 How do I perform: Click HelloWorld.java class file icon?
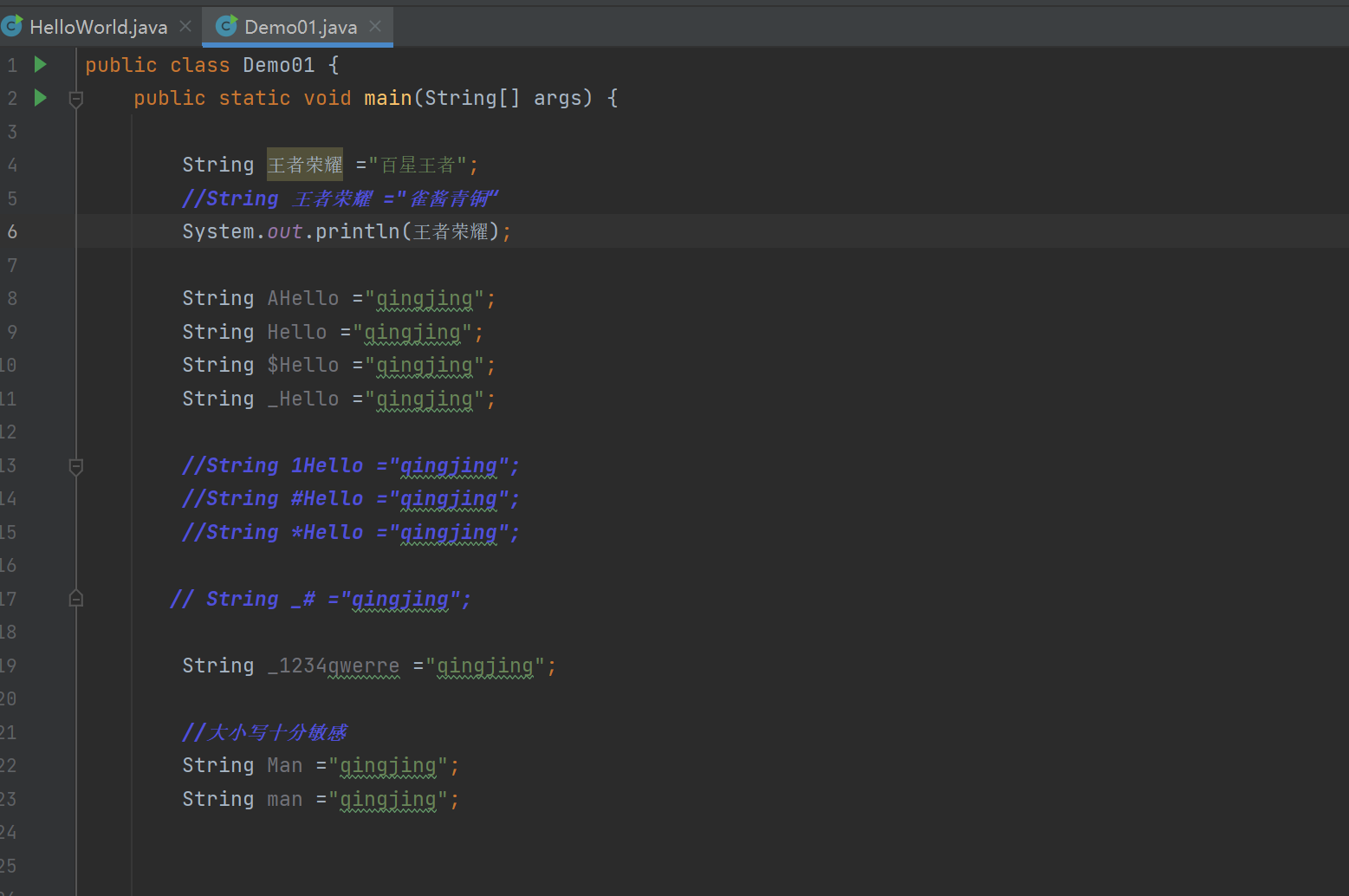(13, 26)
